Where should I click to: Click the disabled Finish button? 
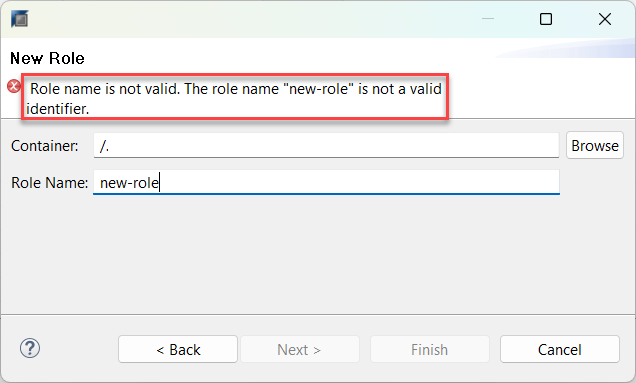tap(430, 349)
